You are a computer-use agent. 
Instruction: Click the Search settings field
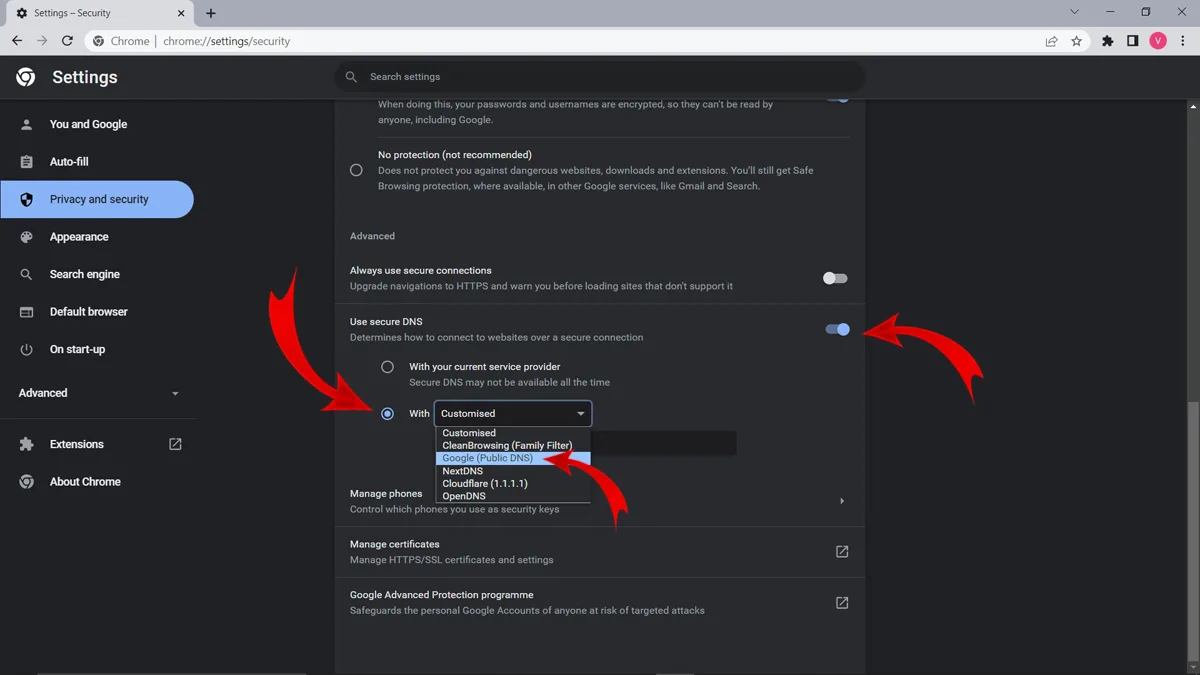[x=600, y=77]
